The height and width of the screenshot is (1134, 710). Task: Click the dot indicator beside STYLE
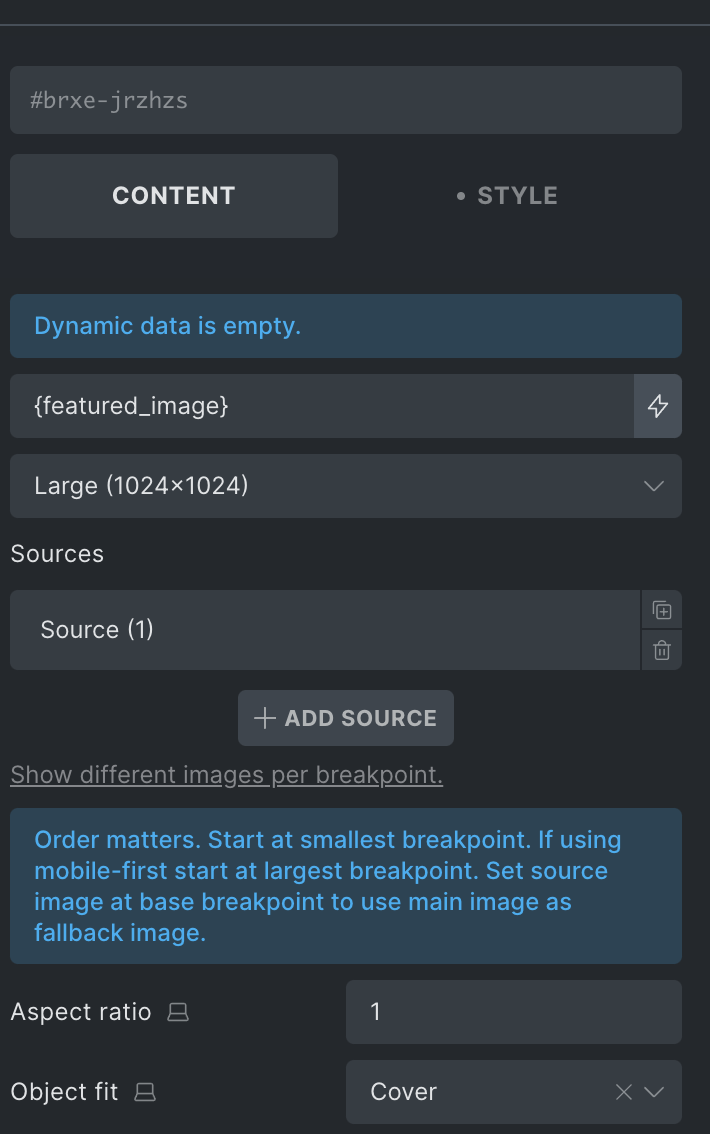tap(461, 196)
